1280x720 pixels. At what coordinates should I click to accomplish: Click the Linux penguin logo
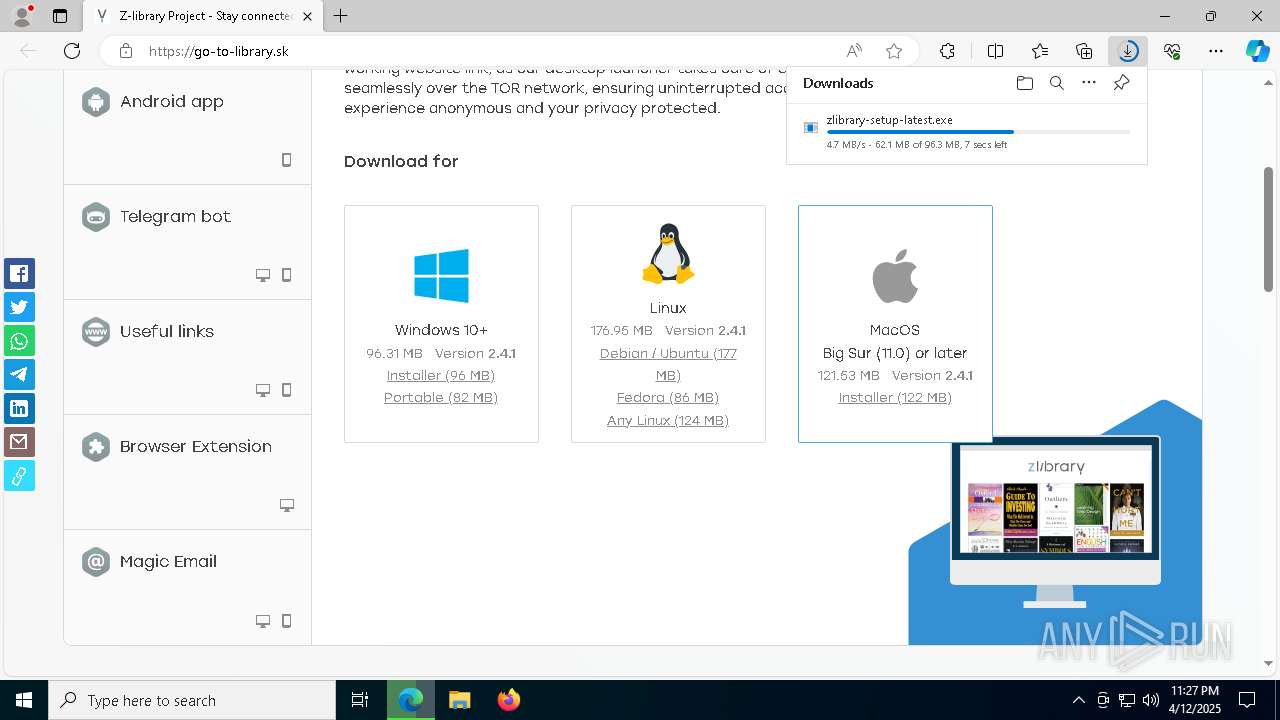[x=668, y=254]
